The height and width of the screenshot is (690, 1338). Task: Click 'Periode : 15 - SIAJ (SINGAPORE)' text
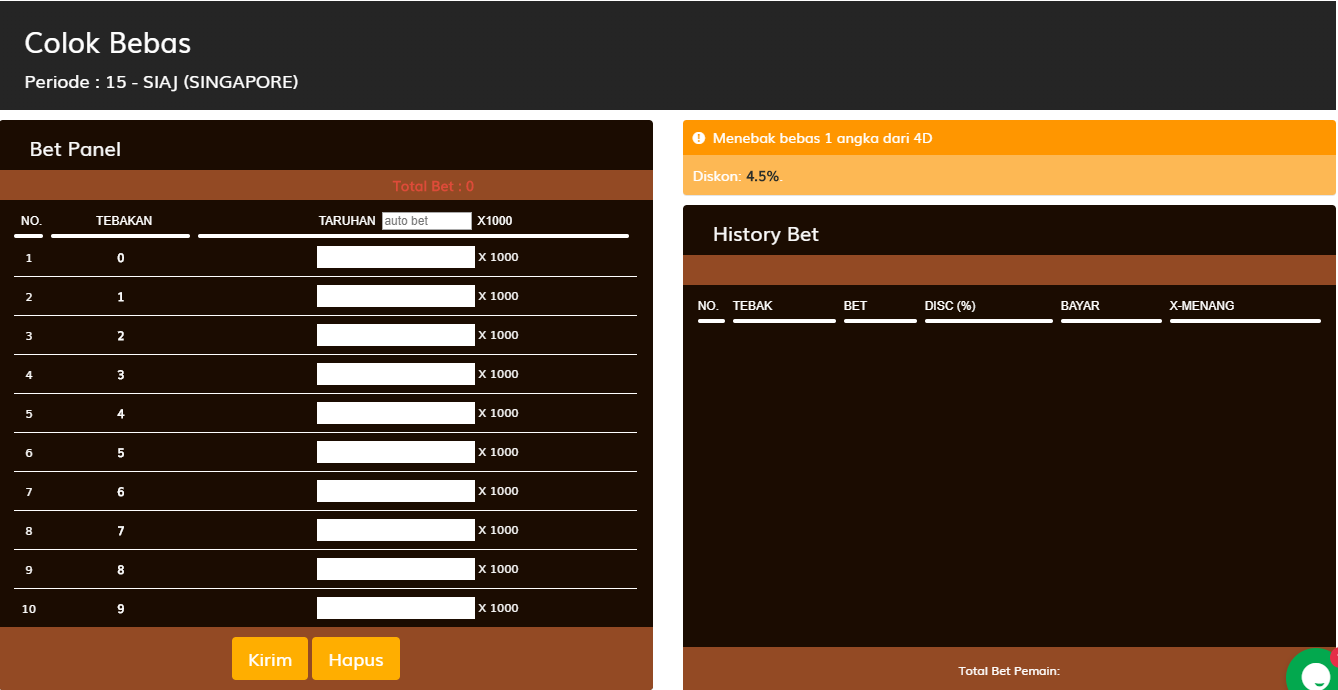[161, 82]
